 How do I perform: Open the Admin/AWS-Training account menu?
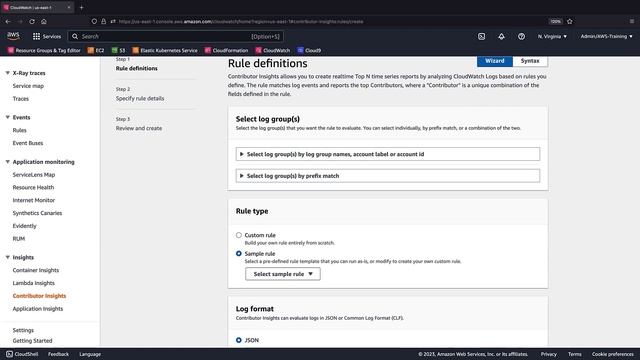(607, 36)
